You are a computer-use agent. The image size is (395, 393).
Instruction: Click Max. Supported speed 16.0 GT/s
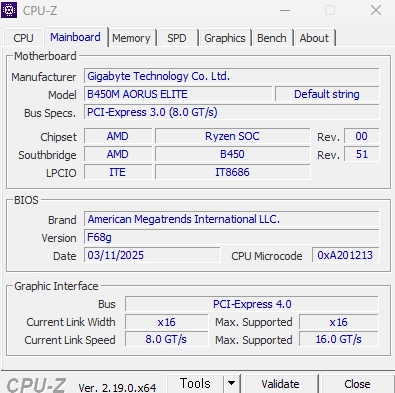click(x=339, y=340)
